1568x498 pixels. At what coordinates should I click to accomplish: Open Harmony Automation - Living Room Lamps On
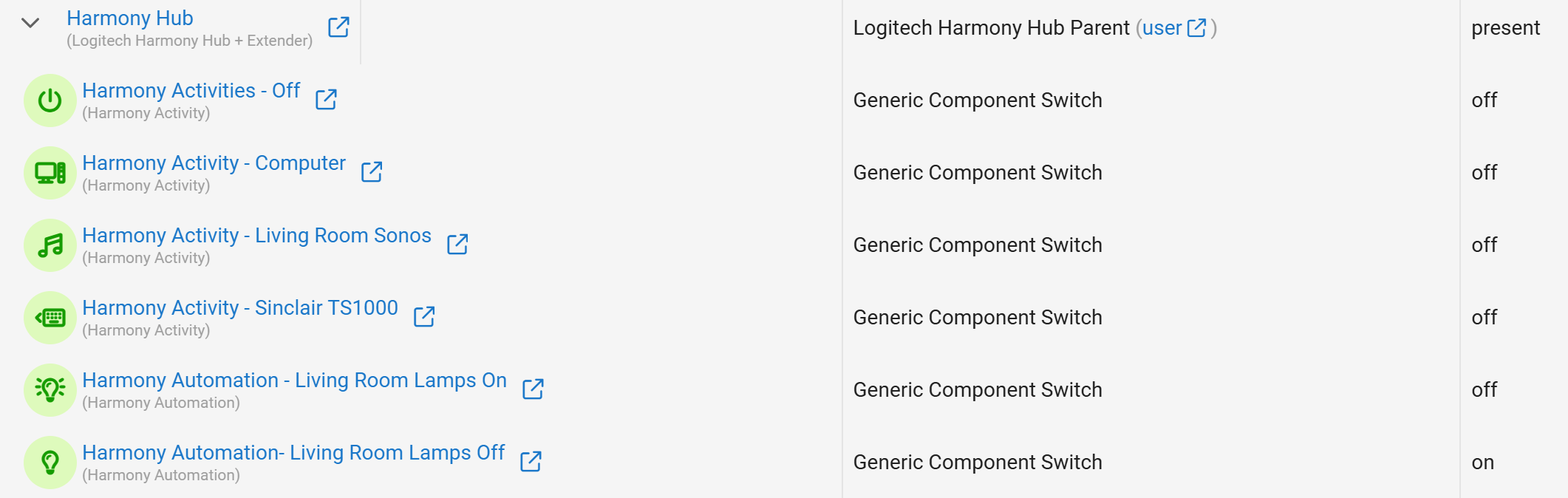[294, 381]
